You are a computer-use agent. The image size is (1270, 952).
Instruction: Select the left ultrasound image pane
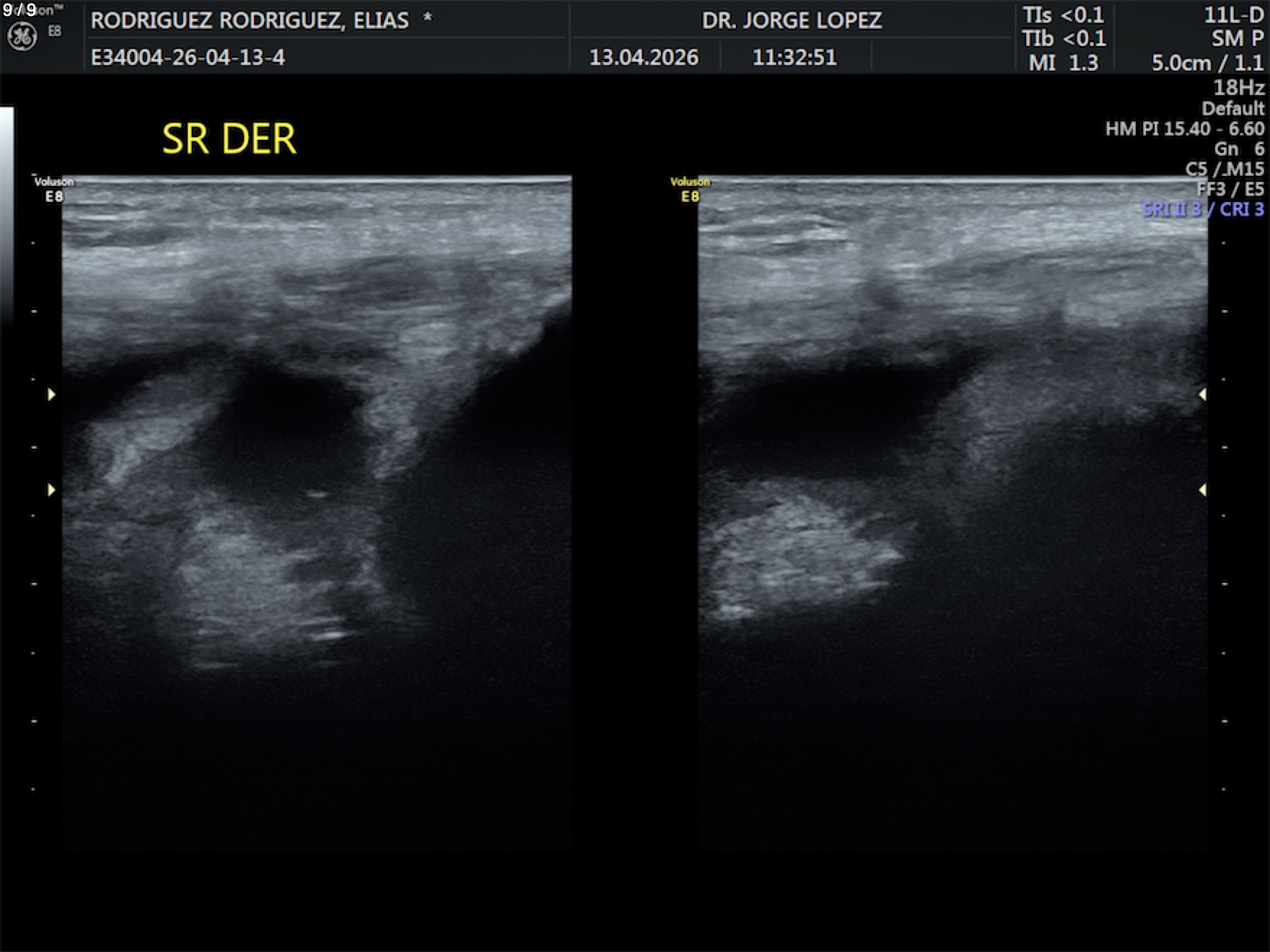(x=317, y=512)
